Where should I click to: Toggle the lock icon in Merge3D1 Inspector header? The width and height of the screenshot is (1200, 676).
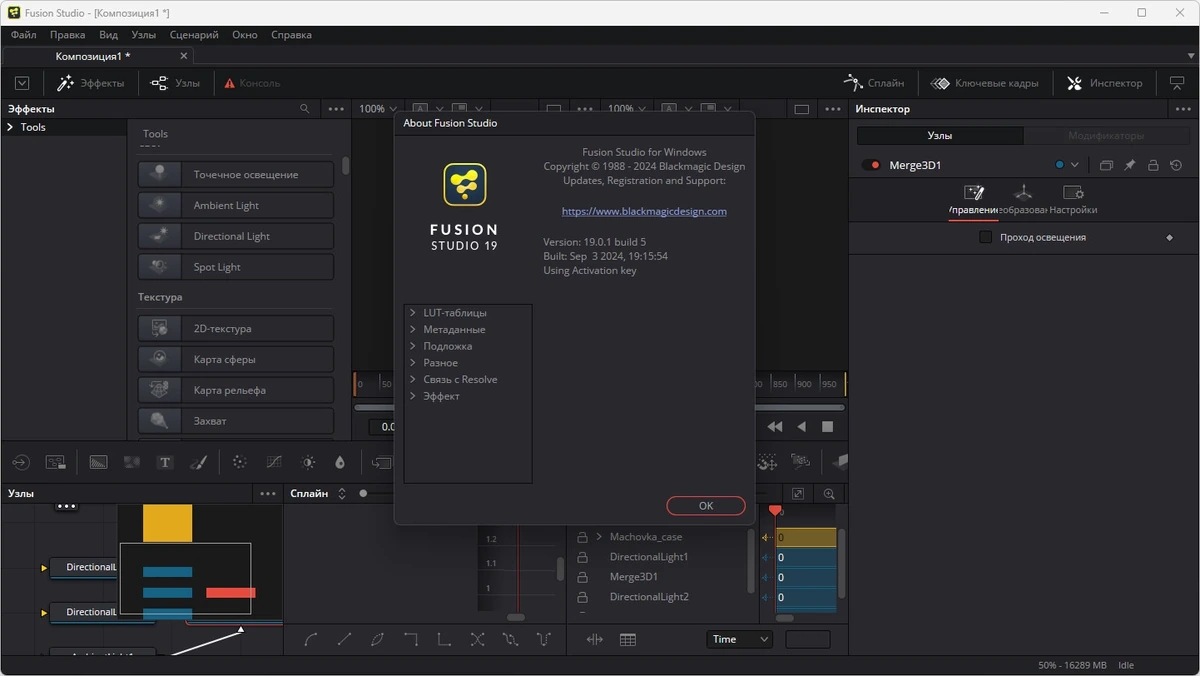click(x=1153, y=165)
